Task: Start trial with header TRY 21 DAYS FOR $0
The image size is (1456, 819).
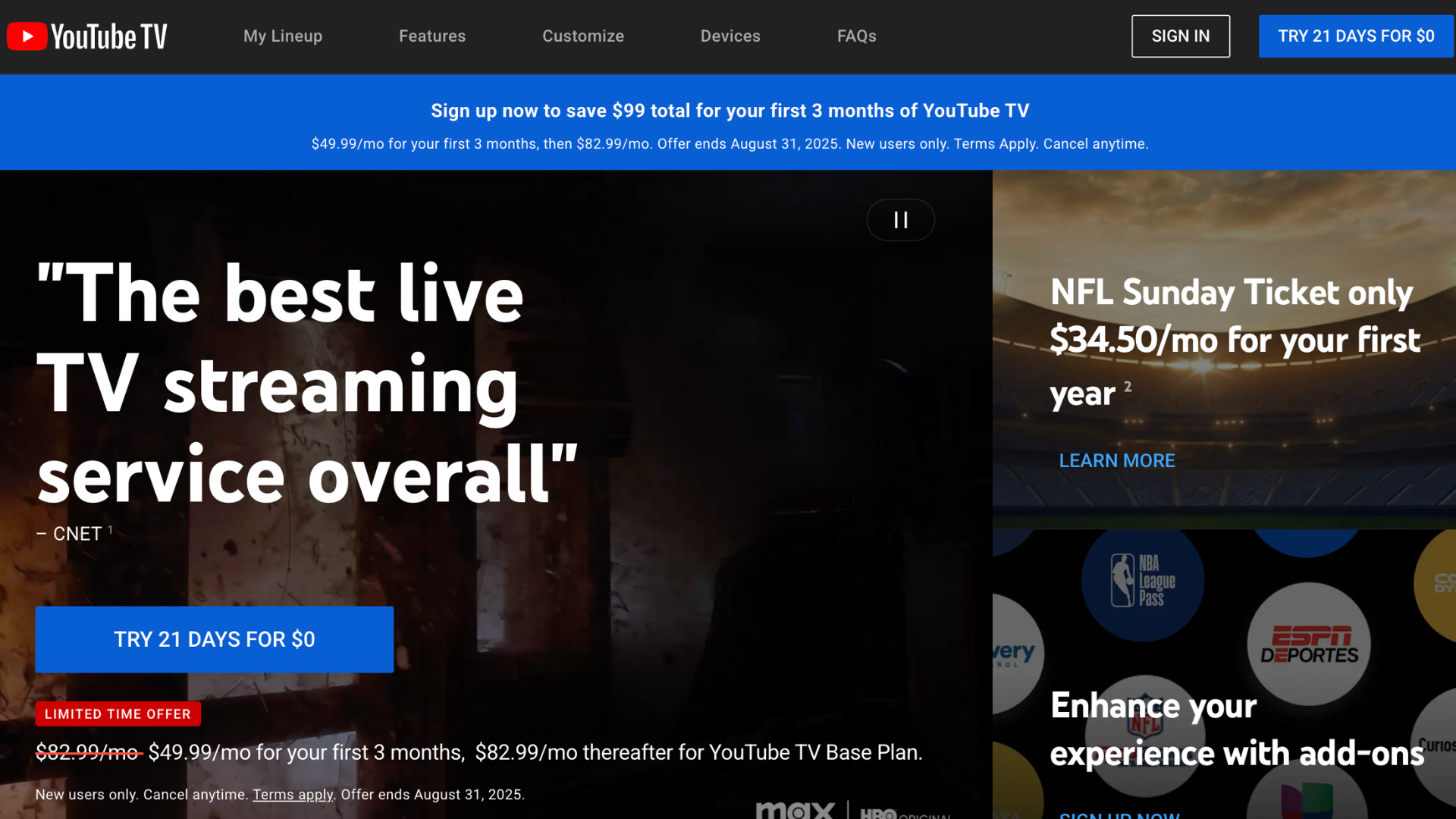Action: (1356, 36)
